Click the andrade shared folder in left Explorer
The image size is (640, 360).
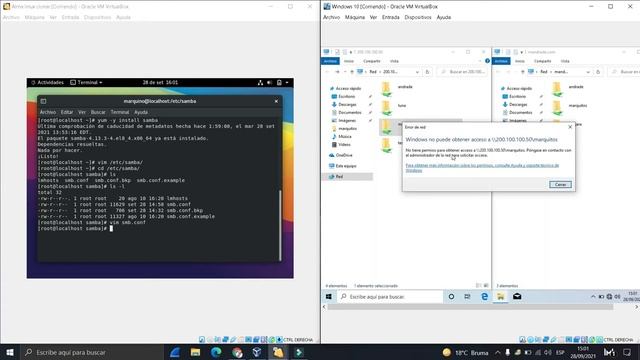(396, 89)
